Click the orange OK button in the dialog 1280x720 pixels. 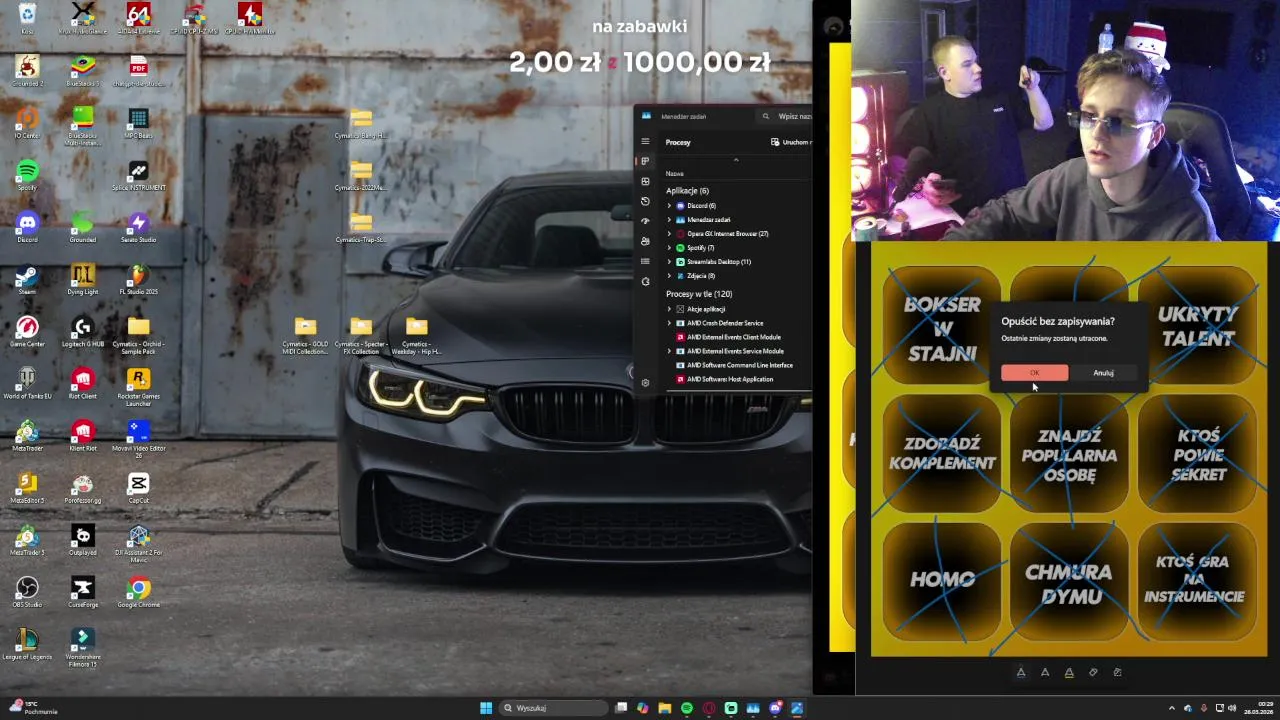[x=1034, y=373]
